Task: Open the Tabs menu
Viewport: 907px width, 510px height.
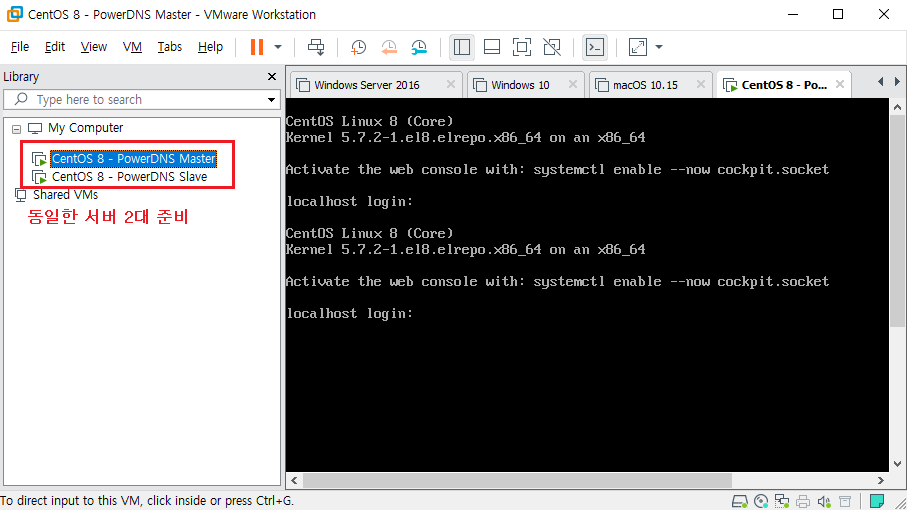Action: click(169, 47)
